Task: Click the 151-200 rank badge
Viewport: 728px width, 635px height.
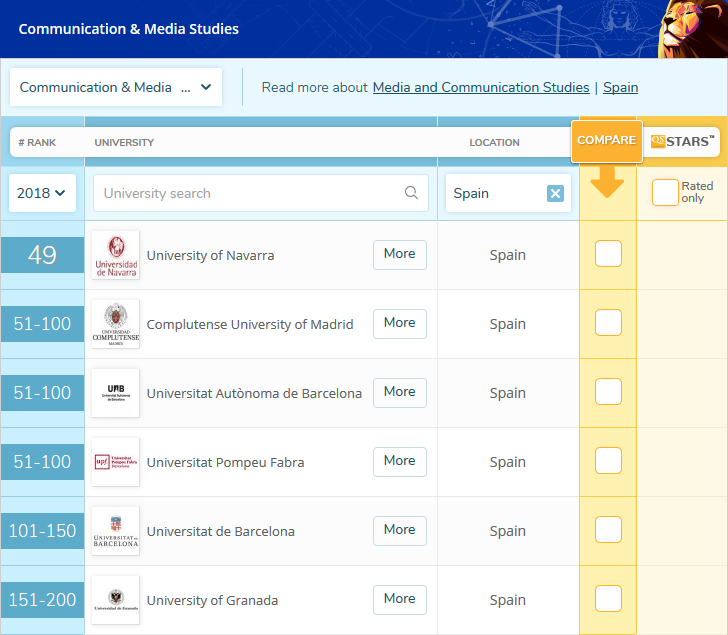Action: [x=42, y=600]
